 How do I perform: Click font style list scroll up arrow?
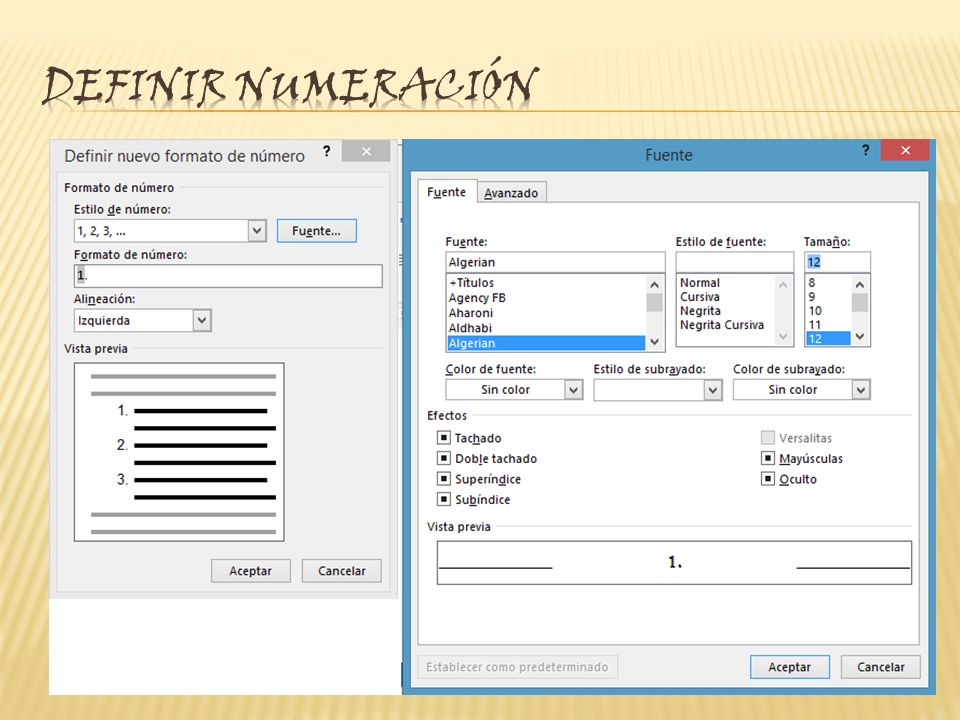point(783,284)
